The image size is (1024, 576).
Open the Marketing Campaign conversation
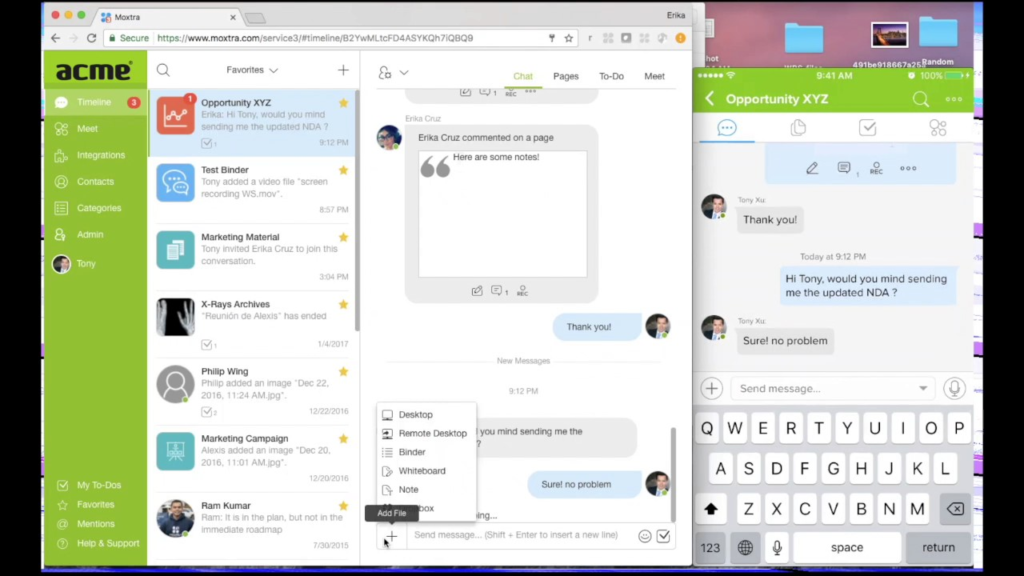click(252, 458)
